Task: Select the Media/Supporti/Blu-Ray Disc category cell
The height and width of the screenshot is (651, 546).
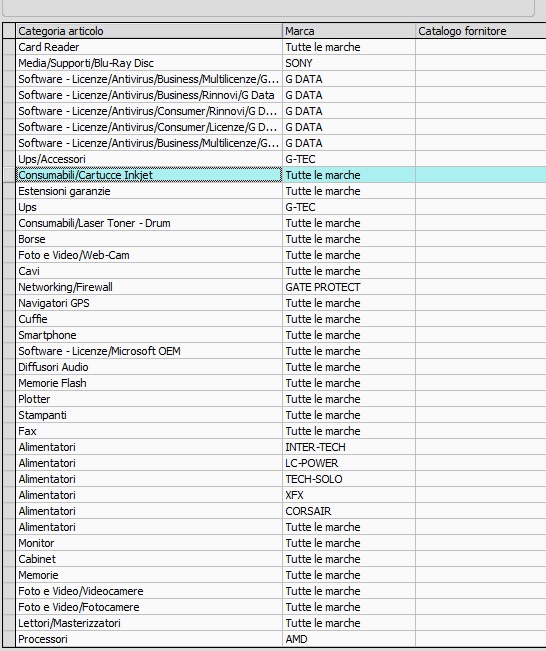Action: (x=149, y=63)
